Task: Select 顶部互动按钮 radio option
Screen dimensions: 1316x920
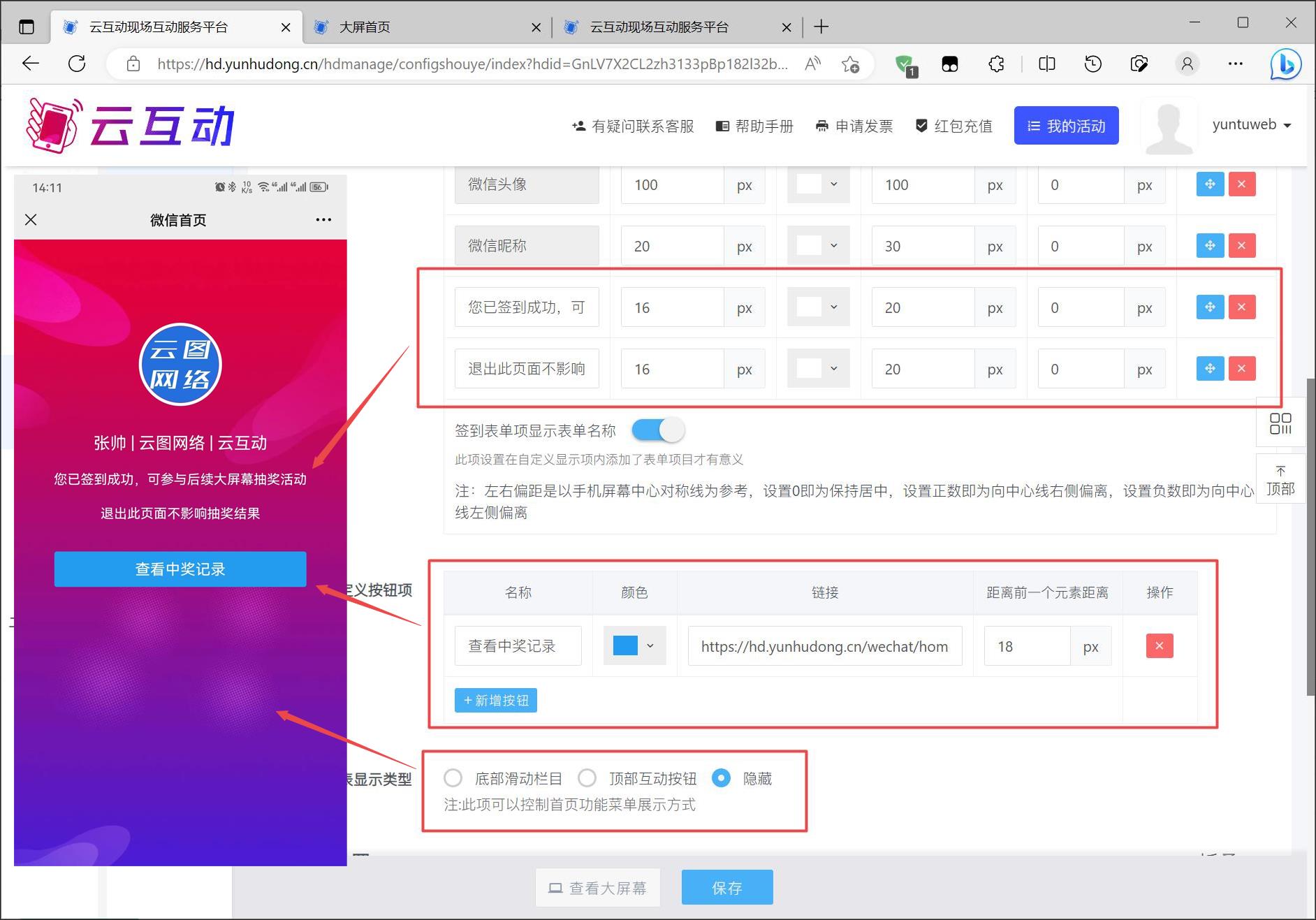Action: [x=587, y=778]
